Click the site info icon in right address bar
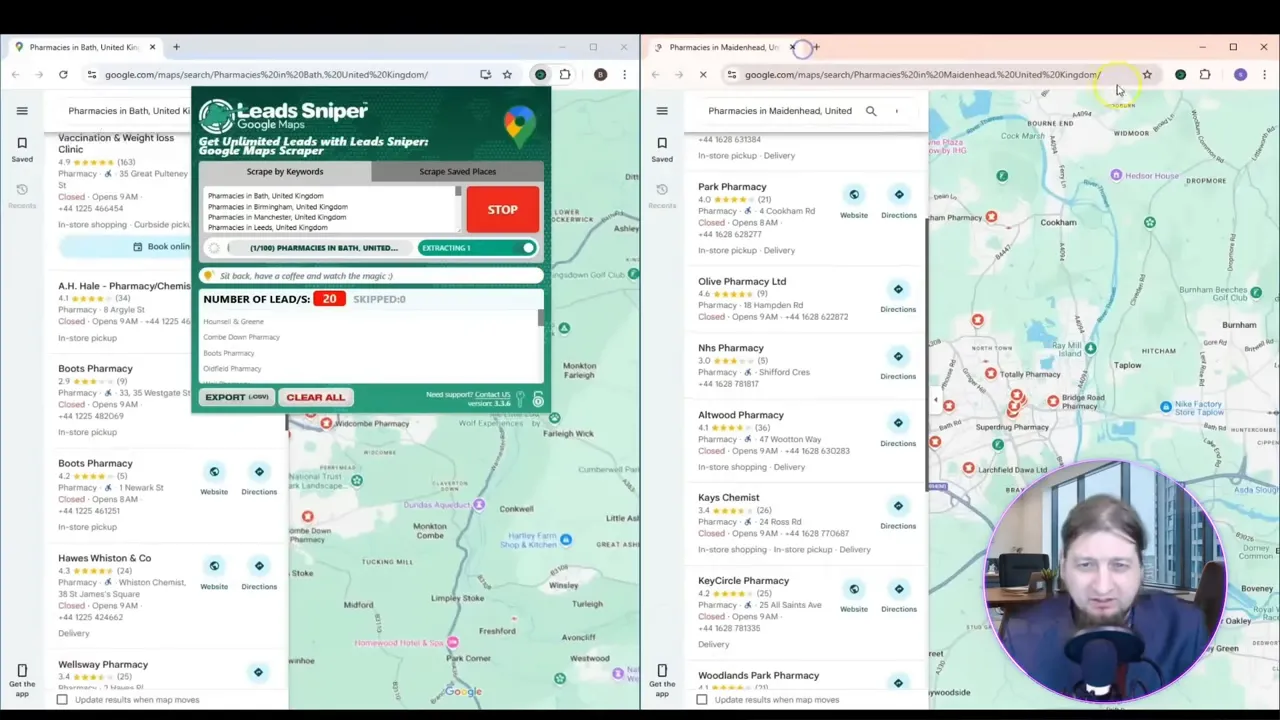Viewport: 1280px width, 720px height. coord(731,74)
